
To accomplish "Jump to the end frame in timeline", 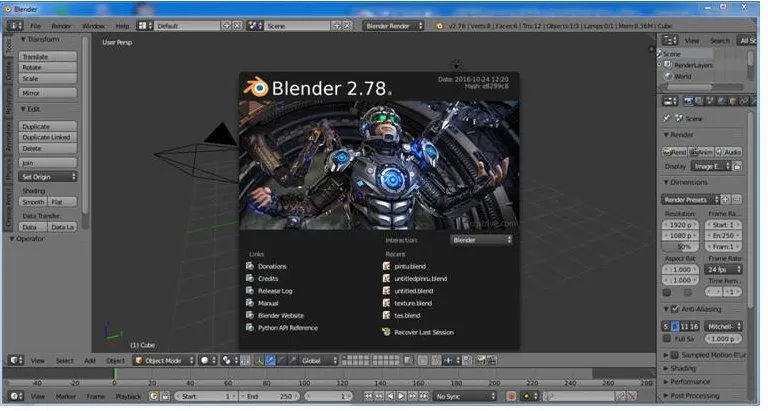I will point(424,396).
